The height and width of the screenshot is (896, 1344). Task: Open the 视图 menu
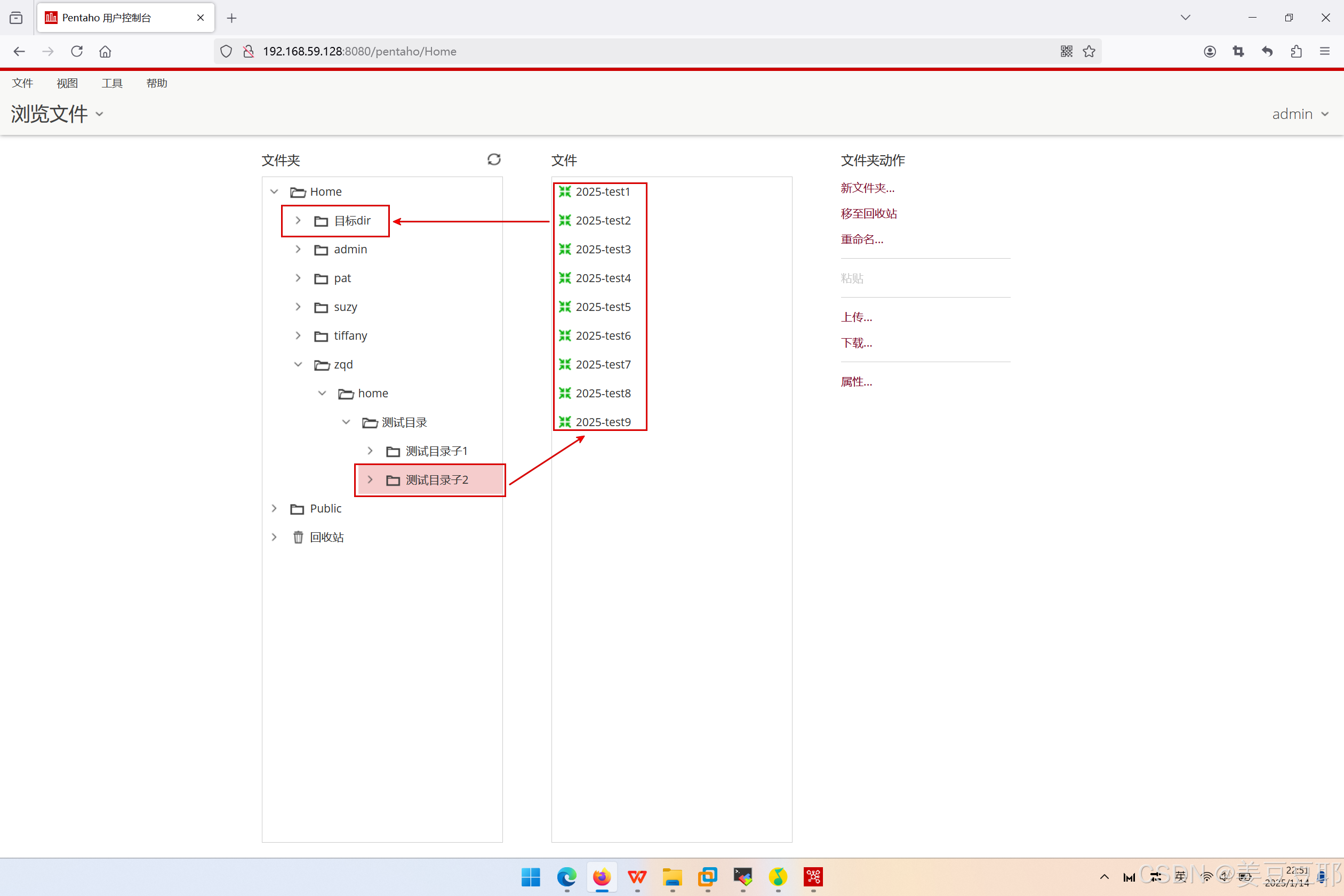(x=67, y=83)
